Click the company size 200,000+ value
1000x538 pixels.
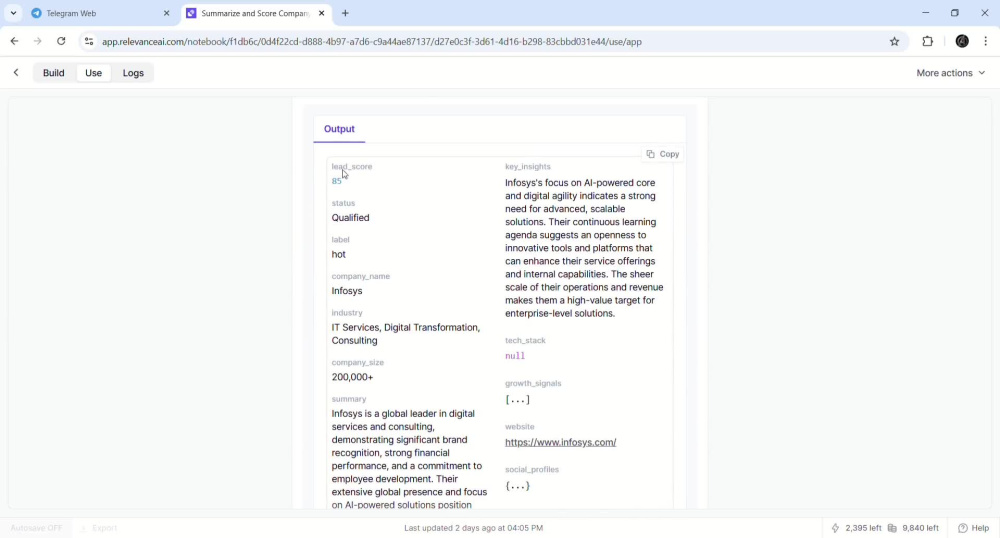(352, 377)
